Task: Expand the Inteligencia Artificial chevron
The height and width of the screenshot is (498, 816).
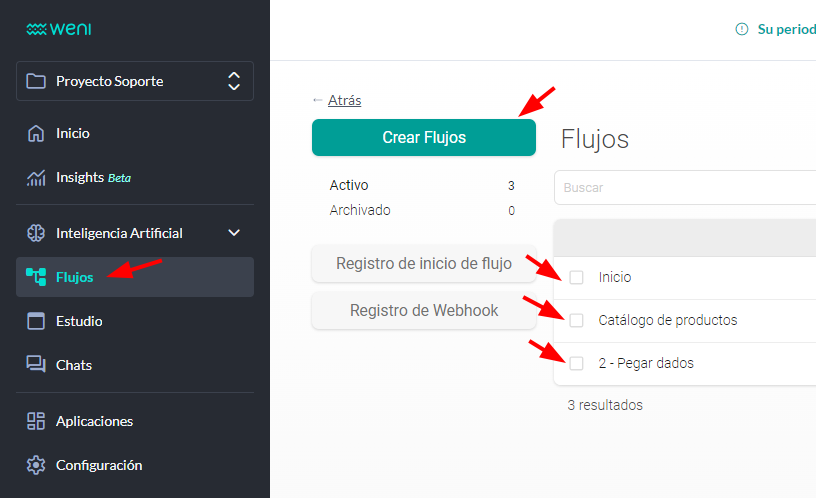Action: [234, 233]
